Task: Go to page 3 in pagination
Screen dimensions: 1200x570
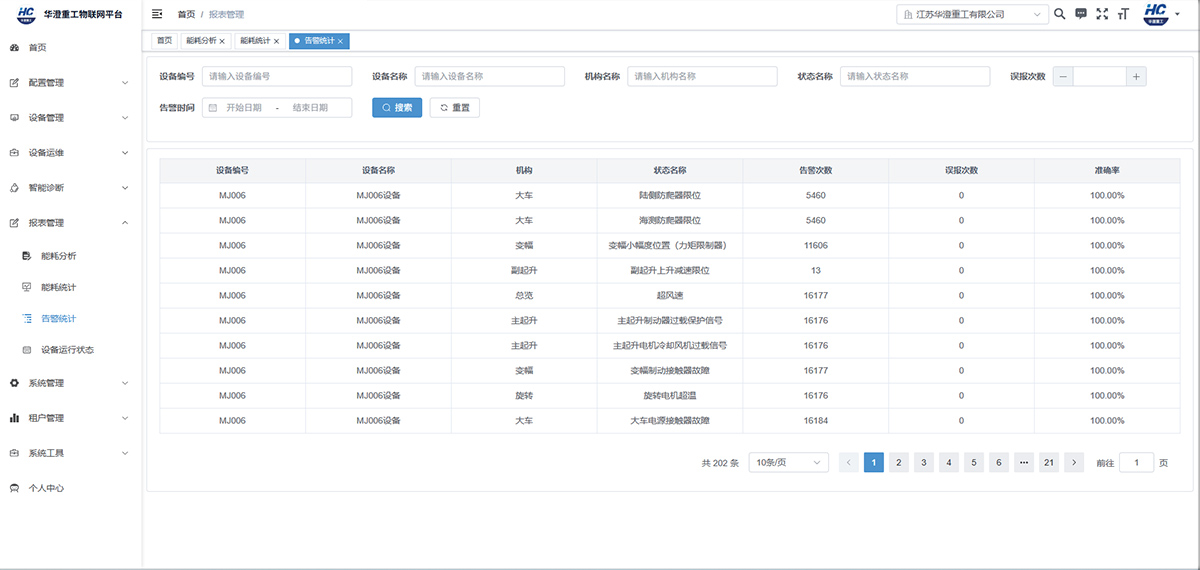Action: [x=924, y=462]
